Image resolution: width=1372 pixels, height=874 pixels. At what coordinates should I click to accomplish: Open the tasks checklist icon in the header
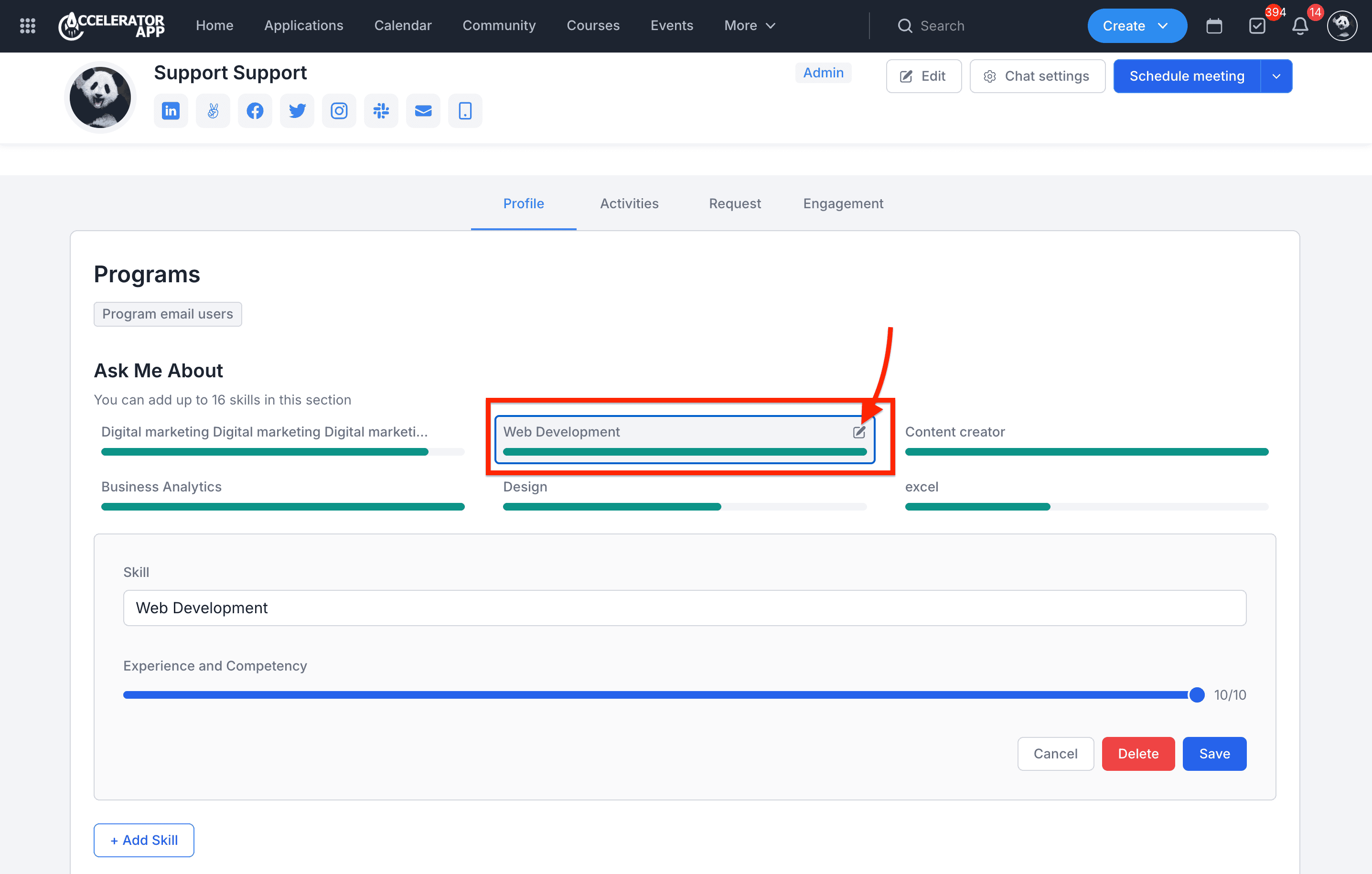tap(1257, 26)
